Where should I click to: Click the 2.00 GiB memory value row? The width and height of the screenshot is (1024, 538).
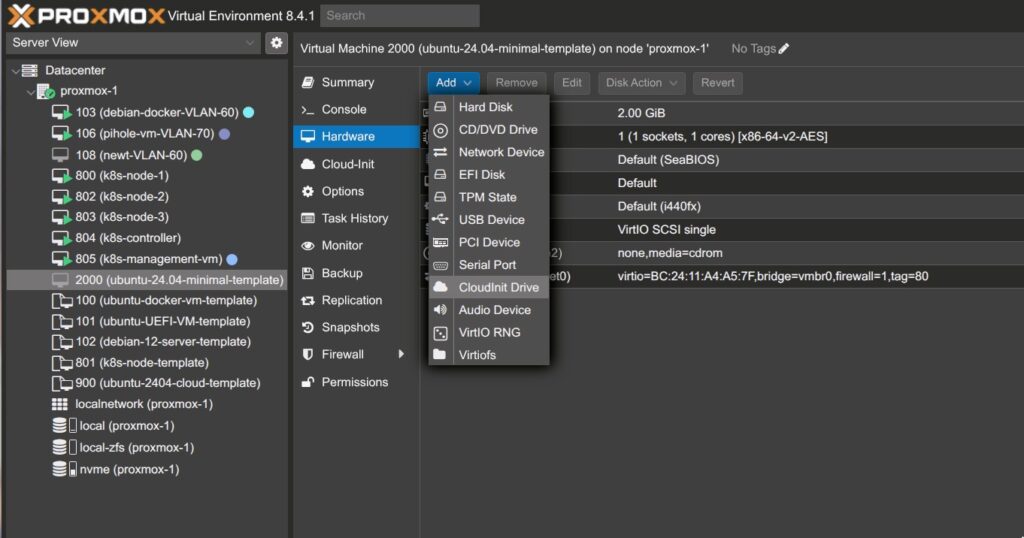[722, 113]
